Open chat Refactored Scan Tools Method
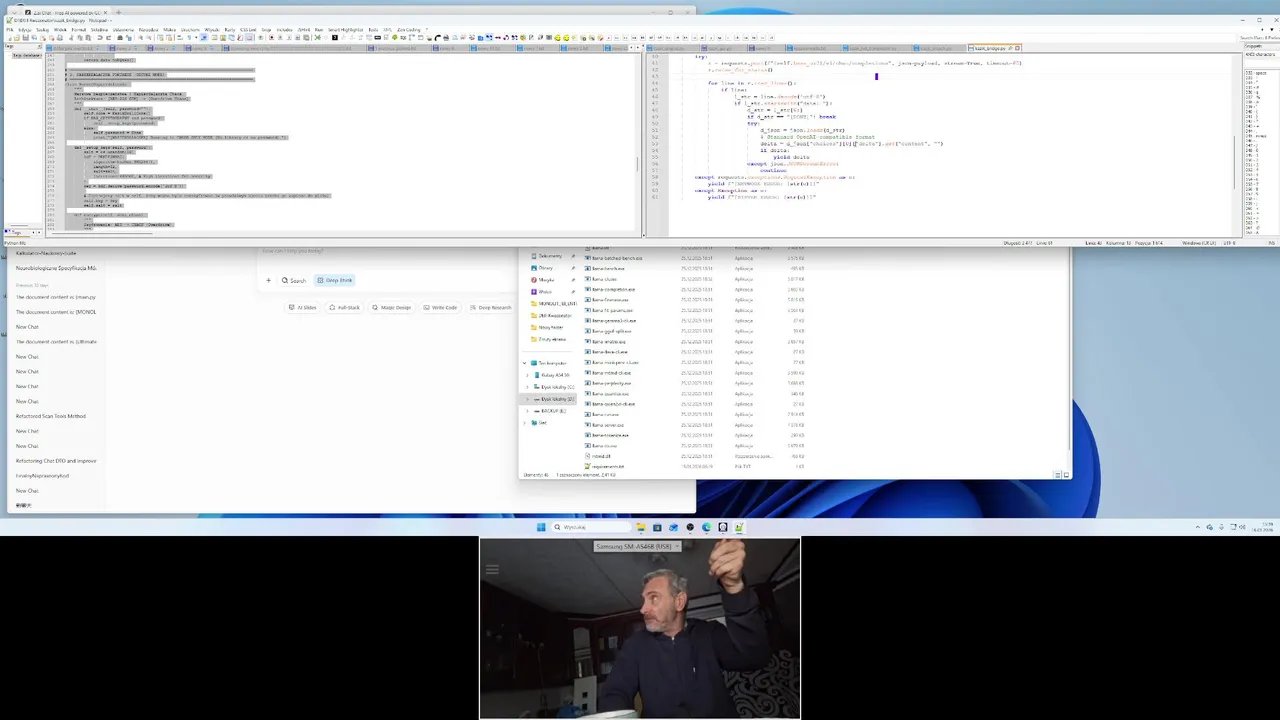1280x720 pixels. point(51,416)
